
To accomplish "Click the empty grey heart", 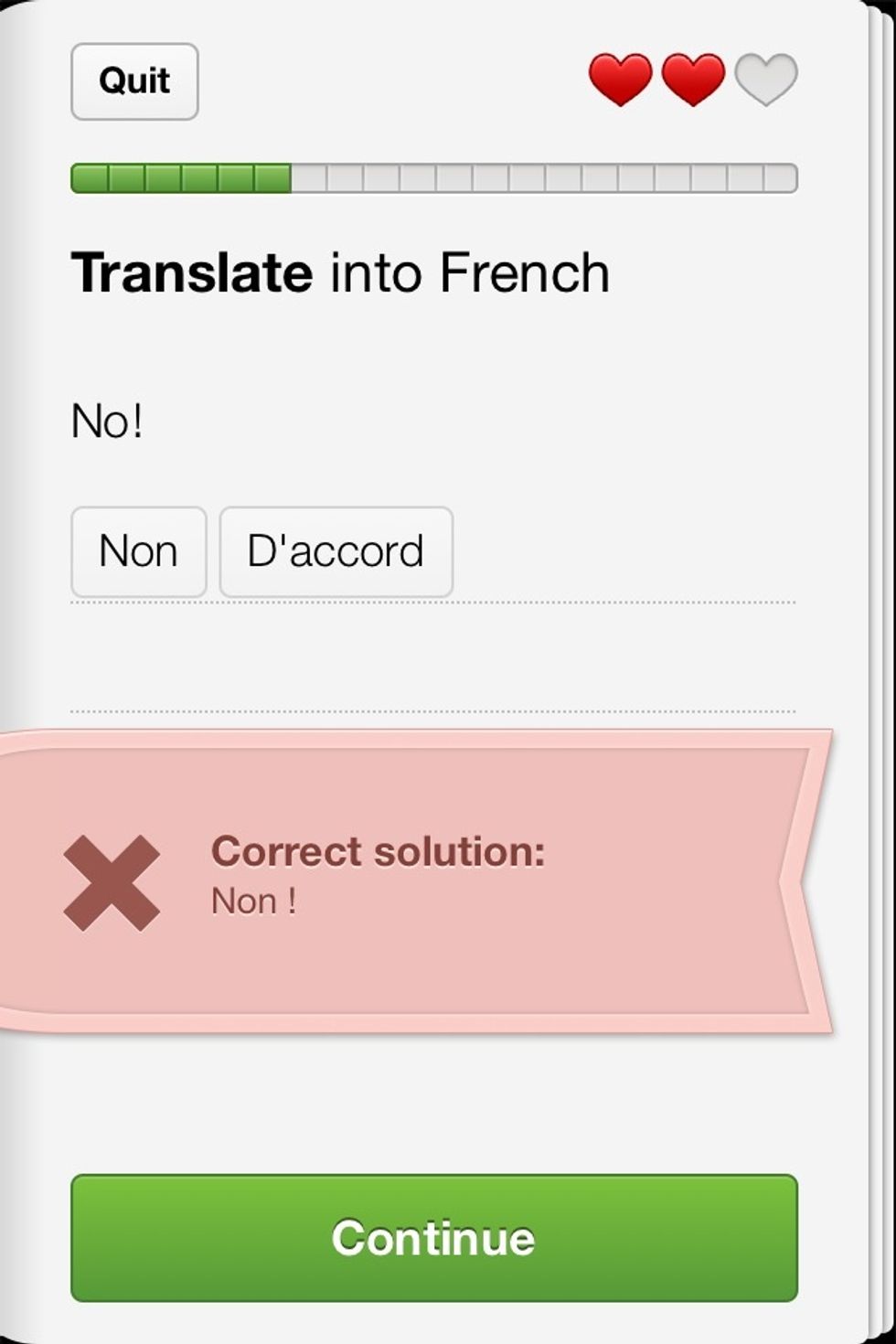I will [x=766, y=79].
